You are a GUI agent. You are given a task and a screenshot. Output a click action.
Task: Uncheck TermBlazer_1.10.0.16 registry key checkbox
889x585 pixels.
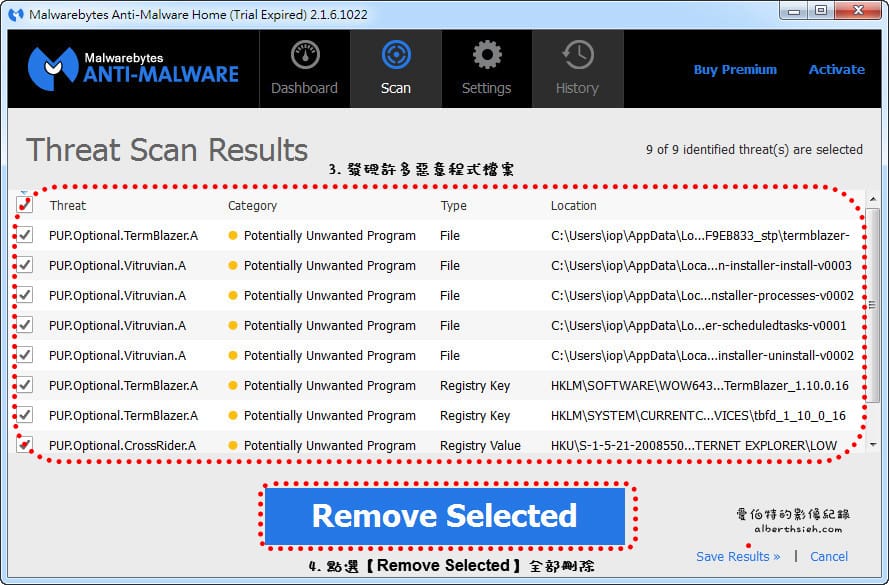tap(24, 385)
